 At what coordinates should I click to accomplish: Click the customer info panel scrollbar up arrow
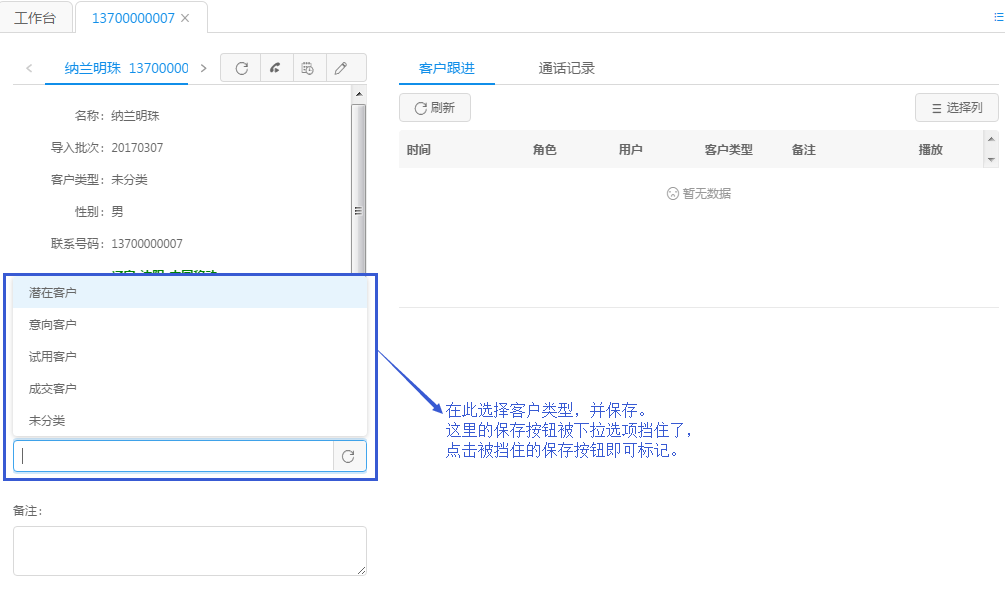pos(358,94)
